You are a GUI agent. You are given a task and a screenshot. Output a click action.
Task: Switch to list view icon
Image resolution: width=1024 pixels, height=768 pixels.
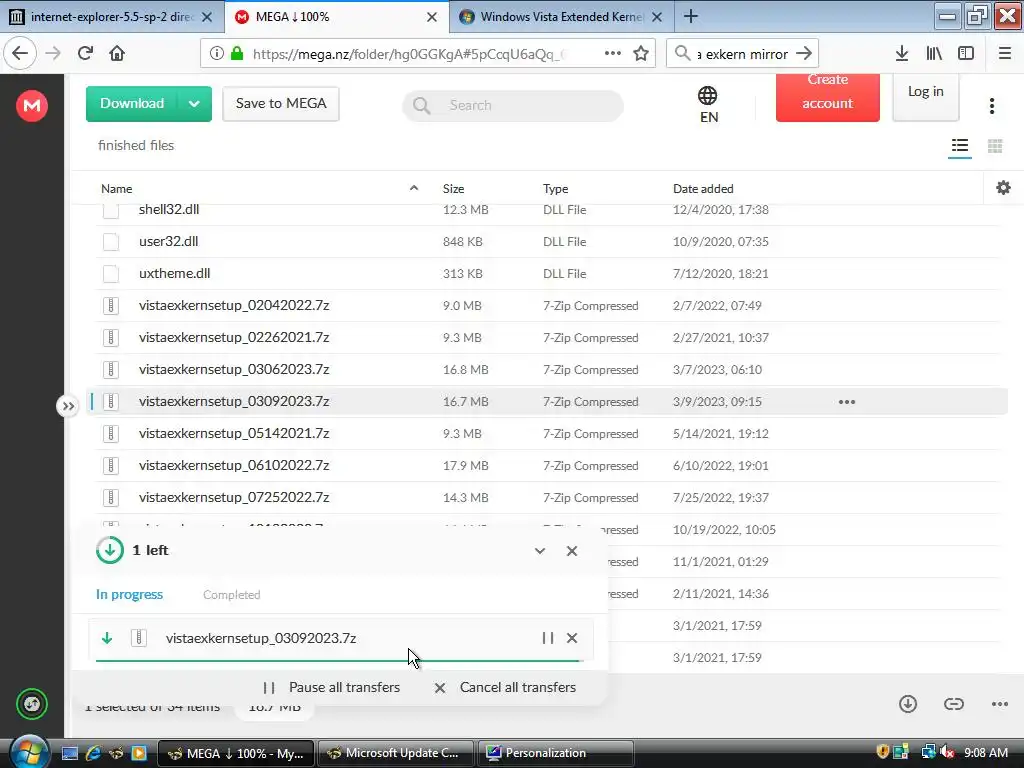click(x=959, y=146)
